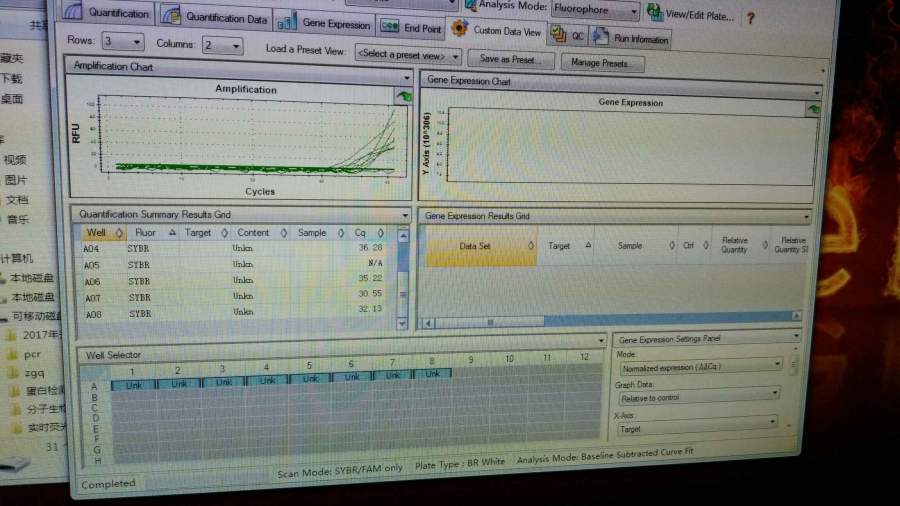Click the Quantification tab chart icon
This screenshot has height=506, width=900.
point(72,11)
